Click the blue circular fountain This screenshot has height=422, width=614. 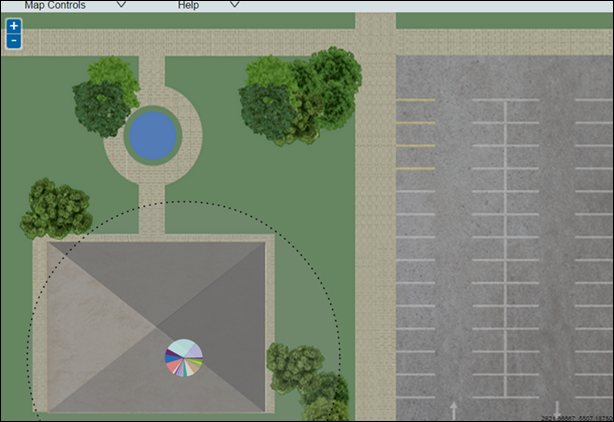click(153, 135)
